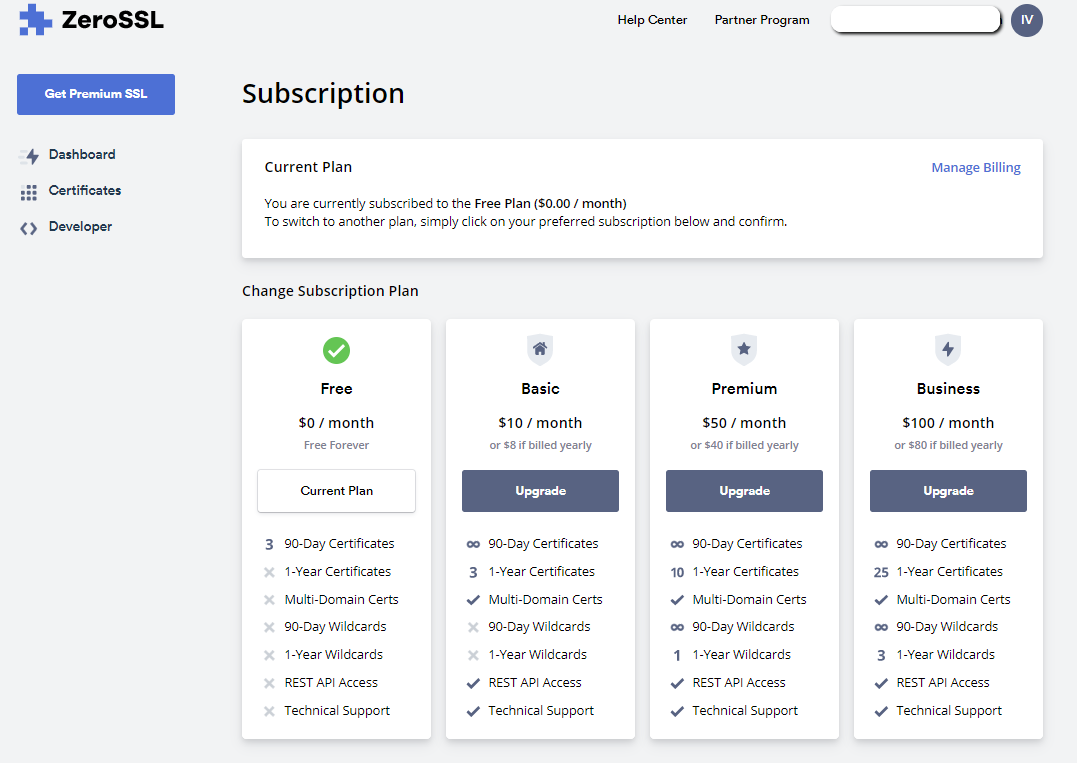Click the '$10 / month' price

[541, 423]
